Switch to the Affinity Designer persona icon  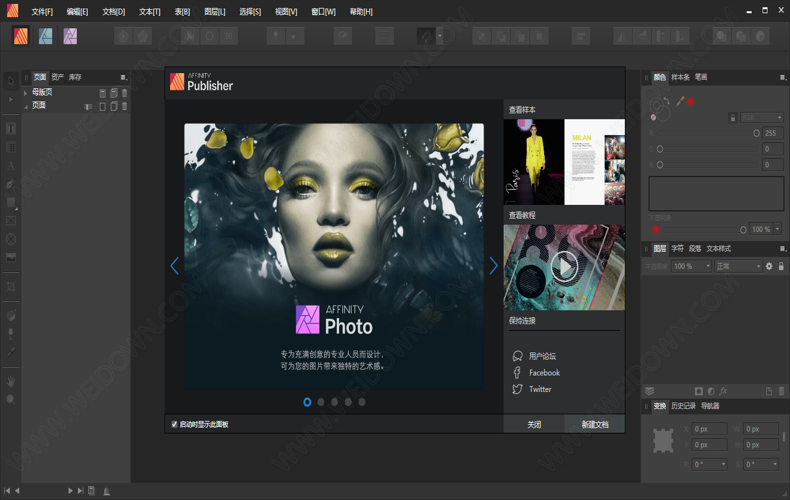pyautogui.click(x=45, y=36)
